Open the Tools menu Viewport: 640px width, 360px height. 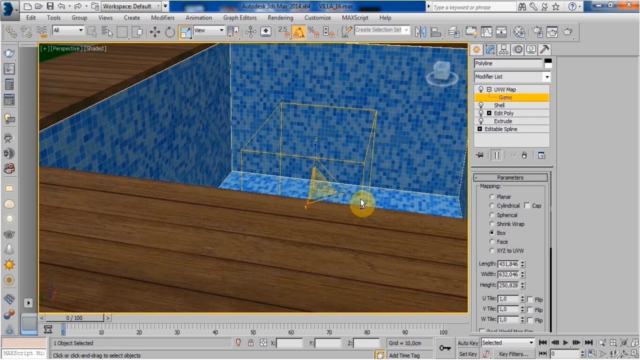tap(53, 18)
